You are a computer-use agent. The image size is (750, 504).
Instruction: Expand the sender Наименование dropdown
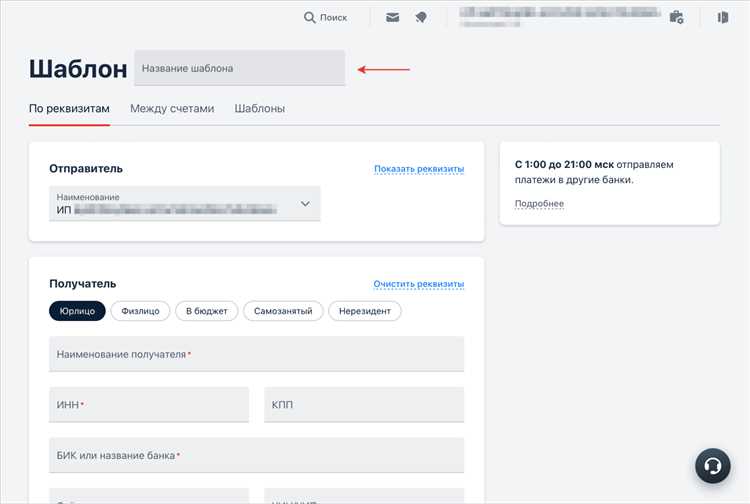[x=305, y=204]
